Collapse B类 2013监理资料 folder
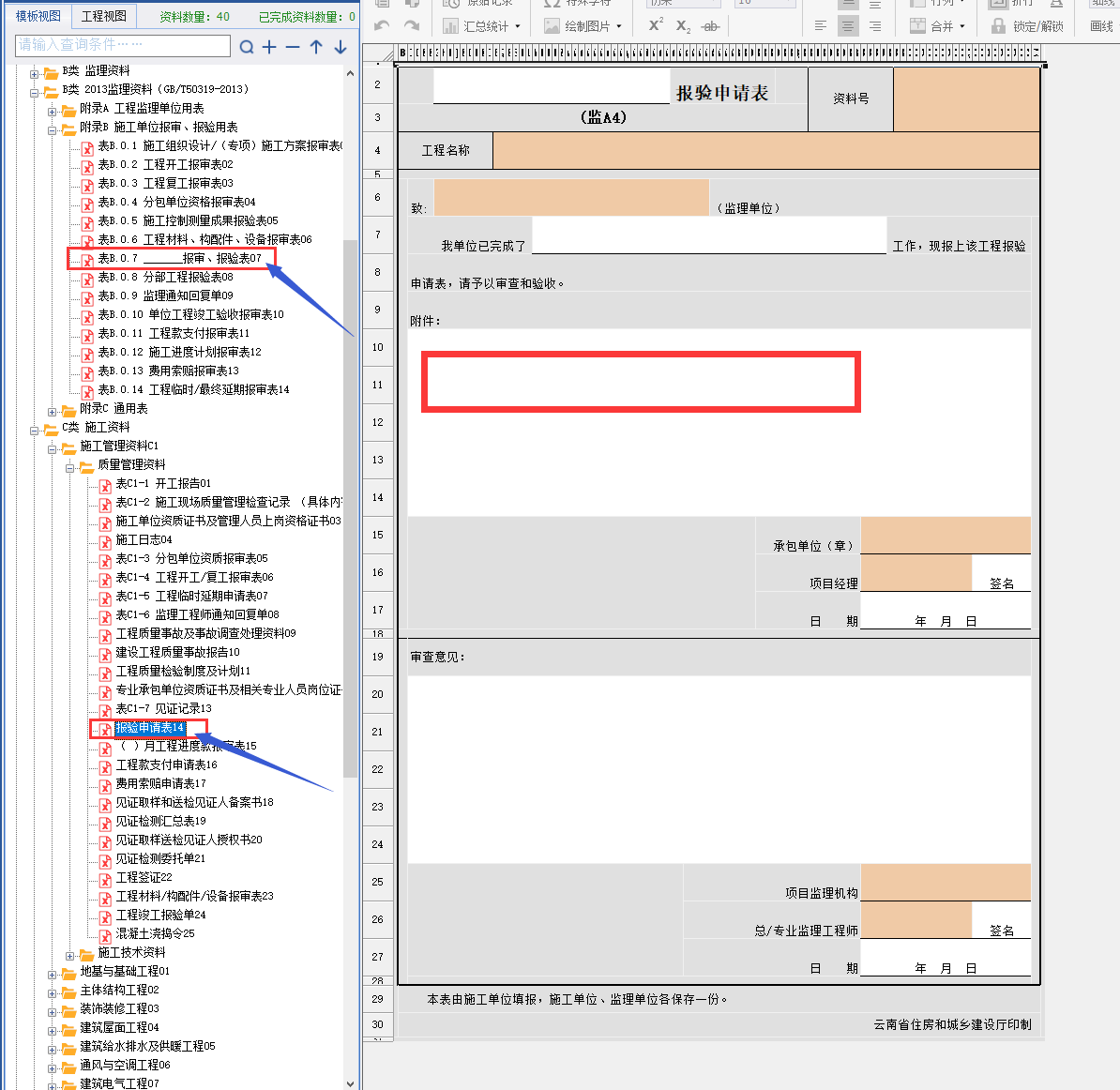 (x=34, y=92)
